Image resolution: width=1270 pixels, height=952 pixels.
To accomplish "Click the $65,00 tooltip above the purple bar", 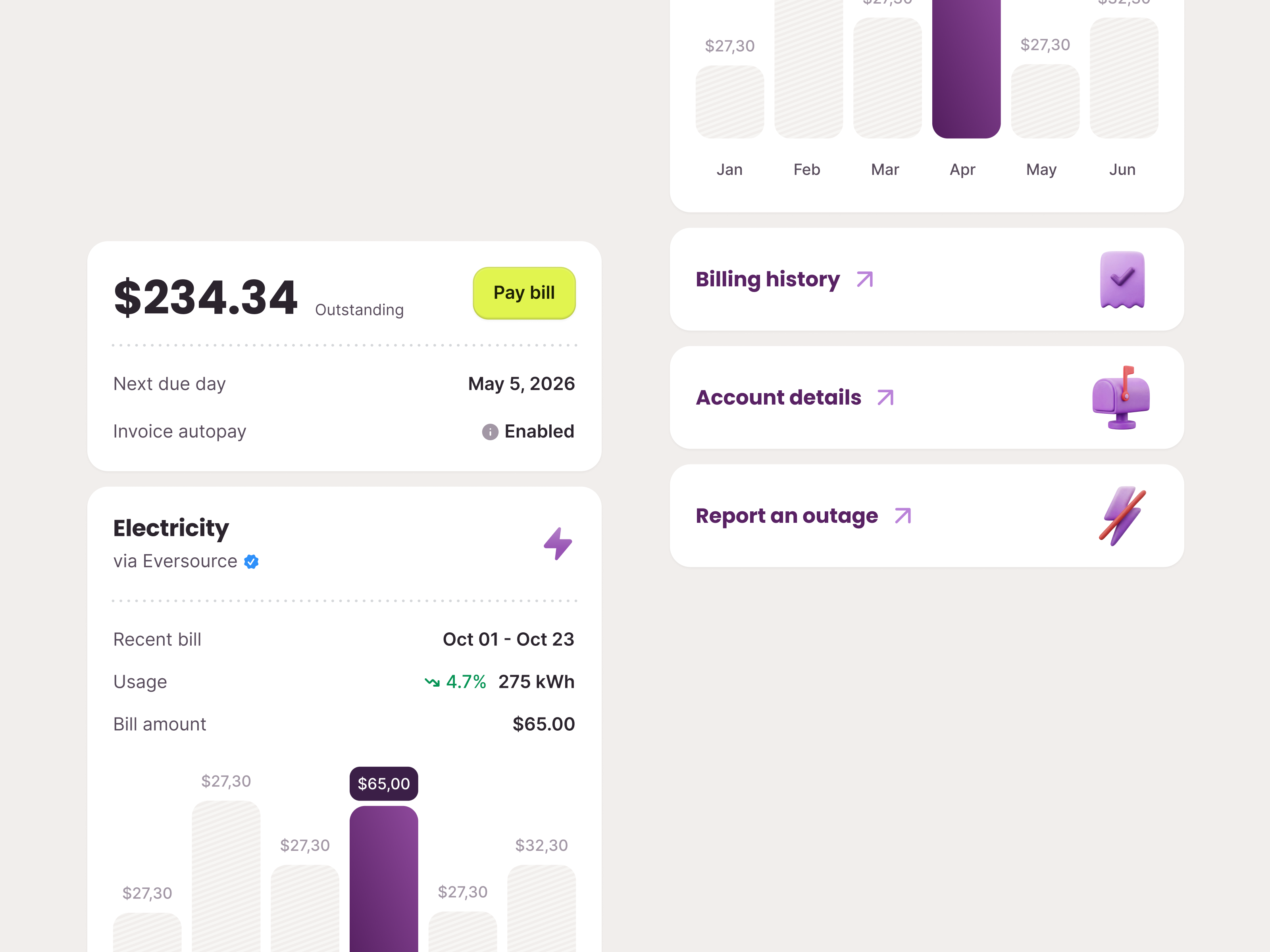I will point(383,783).
